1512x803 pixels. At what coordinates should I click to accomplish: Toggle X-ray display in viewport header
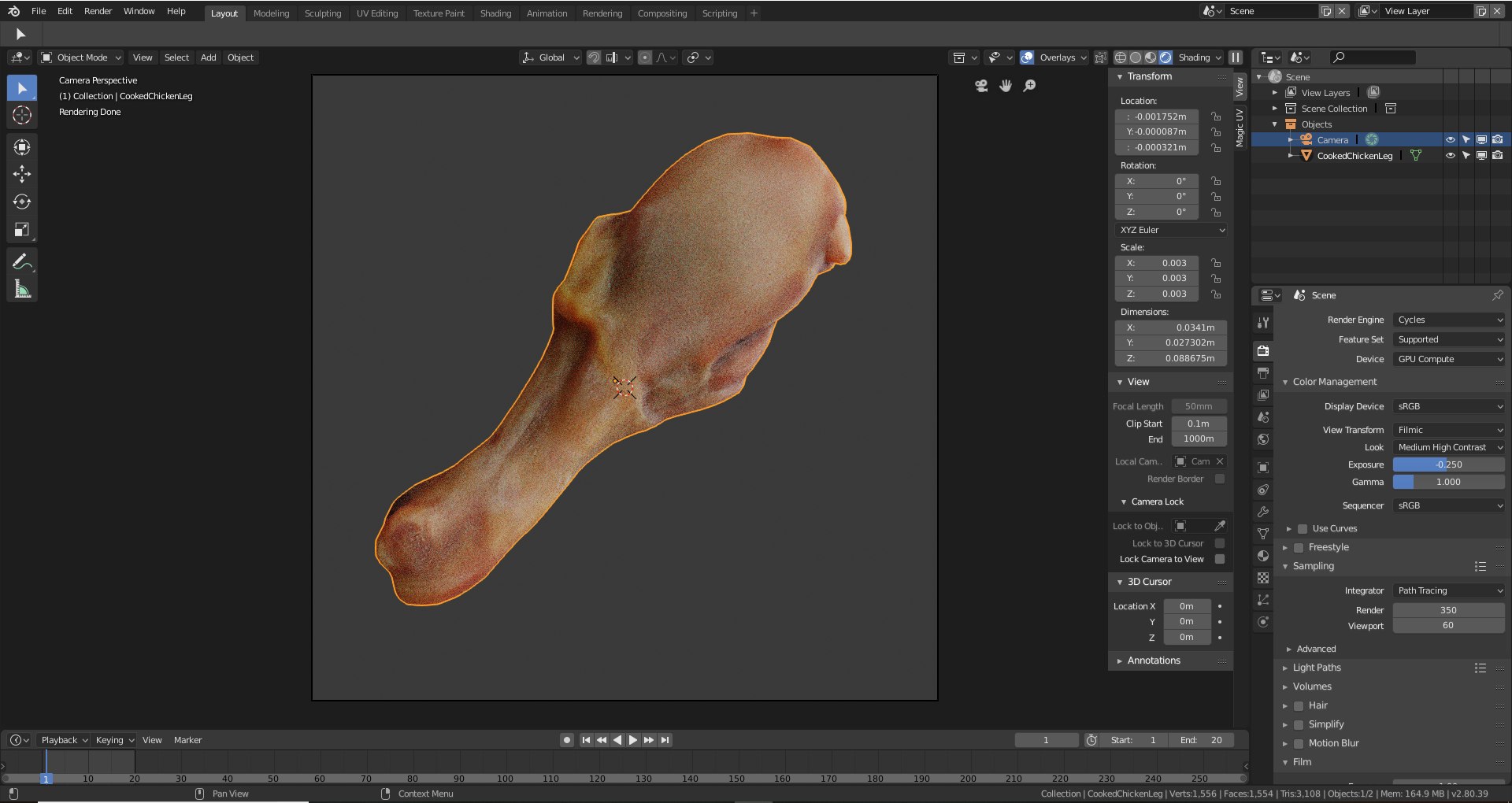1100,57
